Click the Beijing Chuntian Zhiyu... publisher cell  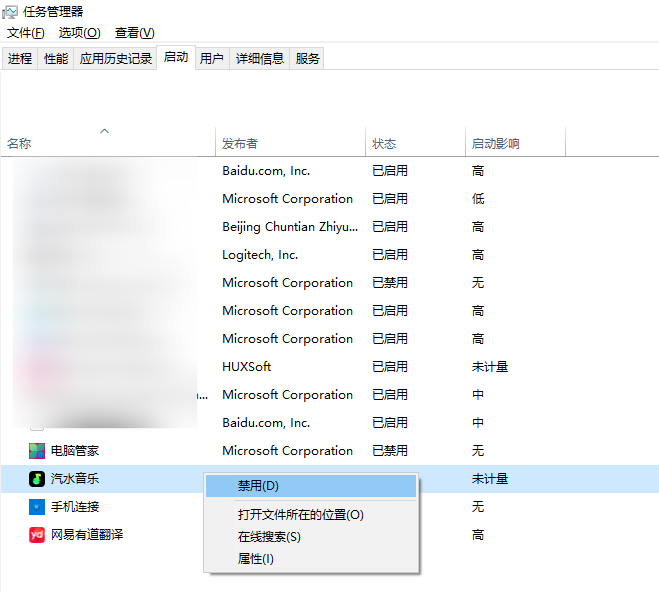(x=290, y=227)
